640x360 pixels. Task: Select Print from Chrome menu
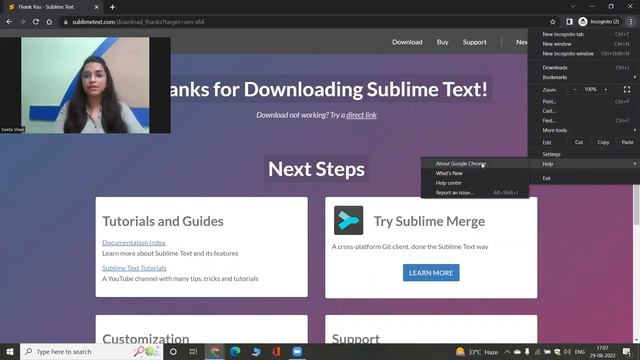[x=584, y=101]
